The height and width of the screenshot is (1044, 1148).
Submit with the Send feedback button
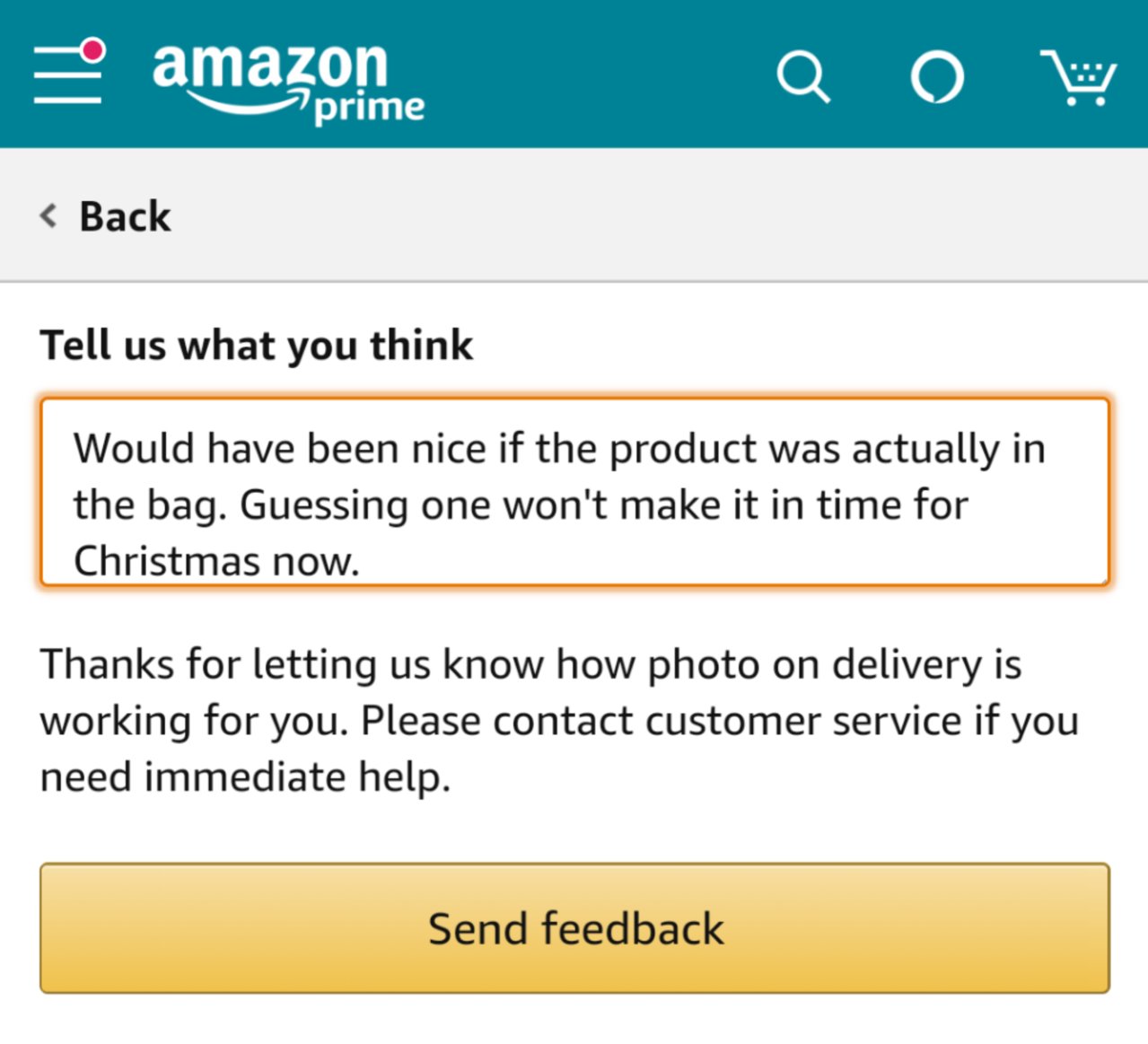point(574,928)
